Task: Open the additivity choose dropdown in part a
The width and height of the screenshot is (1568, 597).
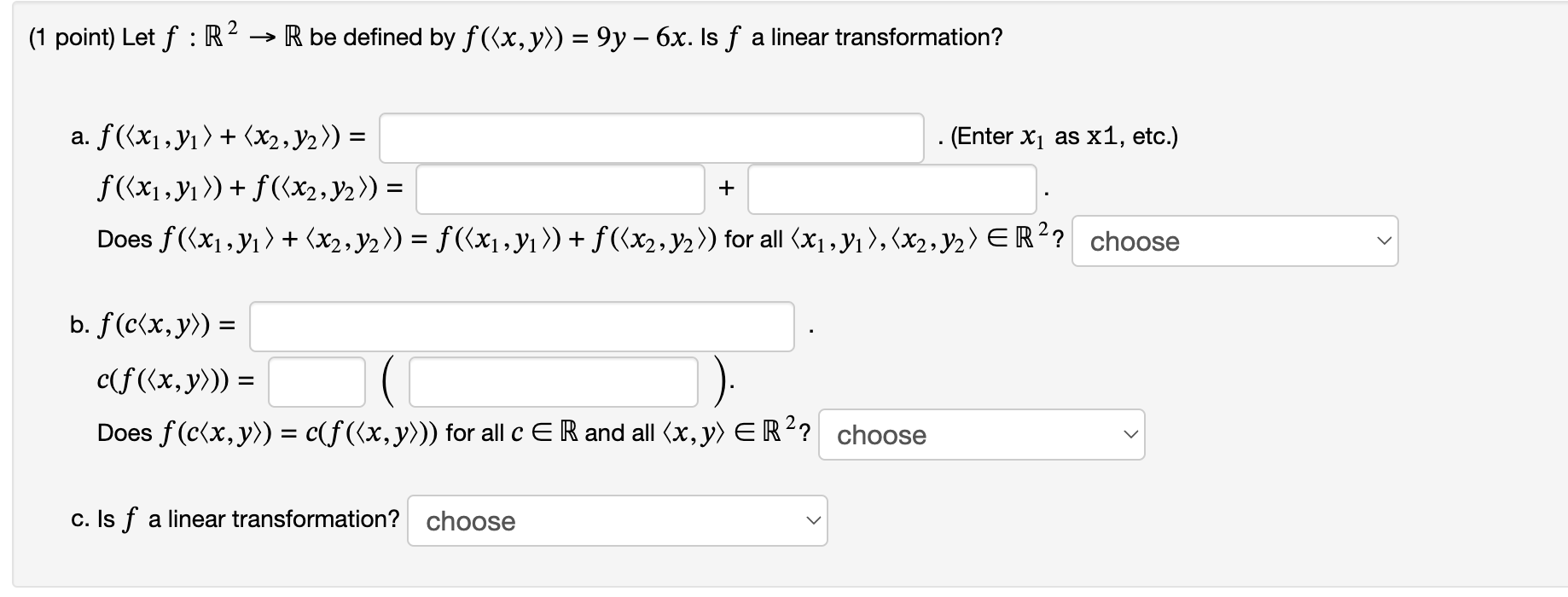Action: (x=1234, y=242)
